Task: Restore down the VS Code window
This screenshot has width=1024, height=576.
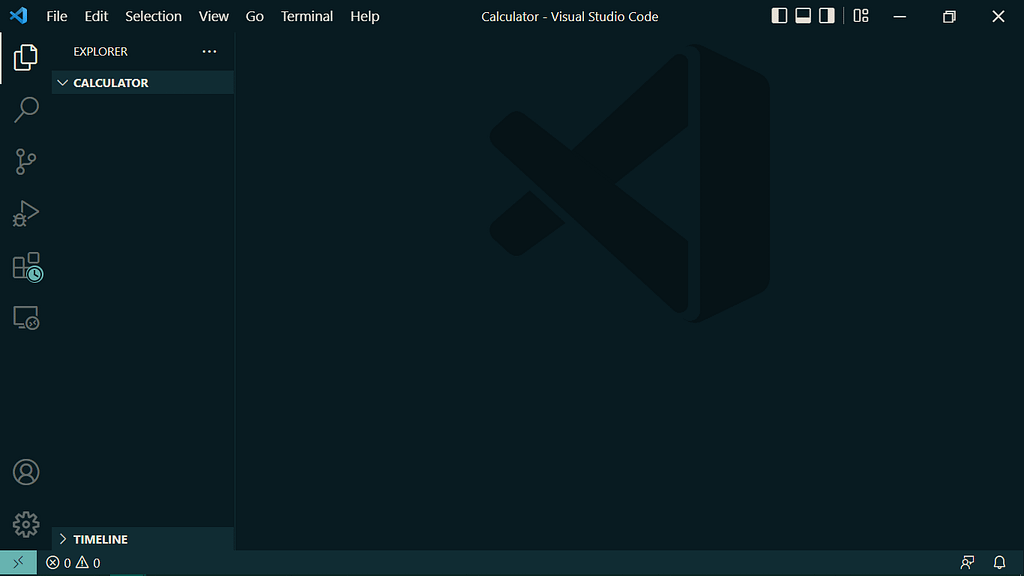Action: [949, 16]
